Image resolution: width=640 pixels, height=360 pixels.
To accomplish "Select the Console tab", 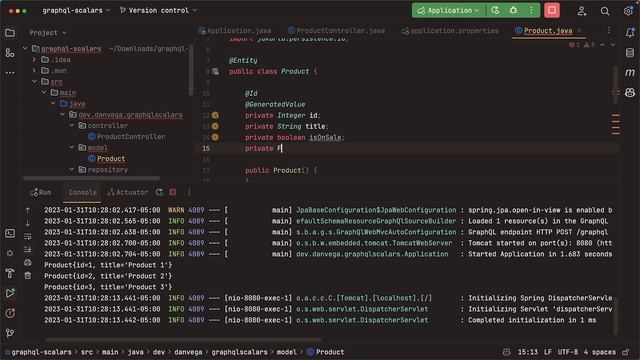I will click(x=82, y=192).
